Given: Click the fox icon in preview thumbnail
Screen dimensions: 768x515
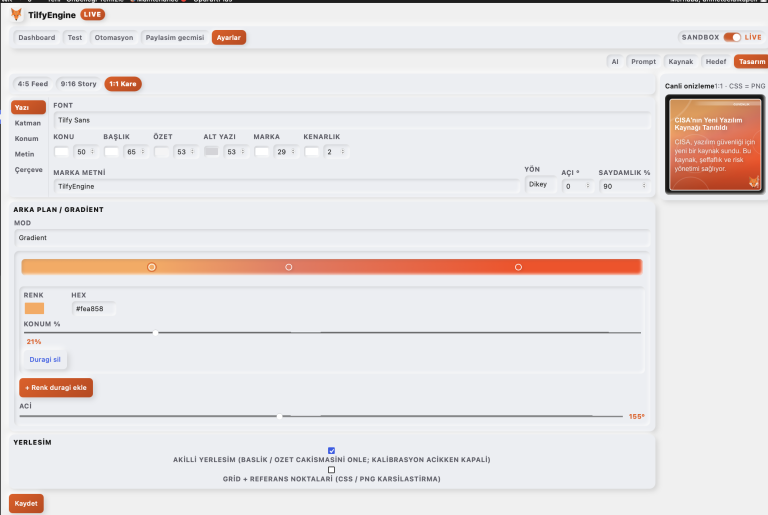Looking at the screenshot, I should coord(754,182).
